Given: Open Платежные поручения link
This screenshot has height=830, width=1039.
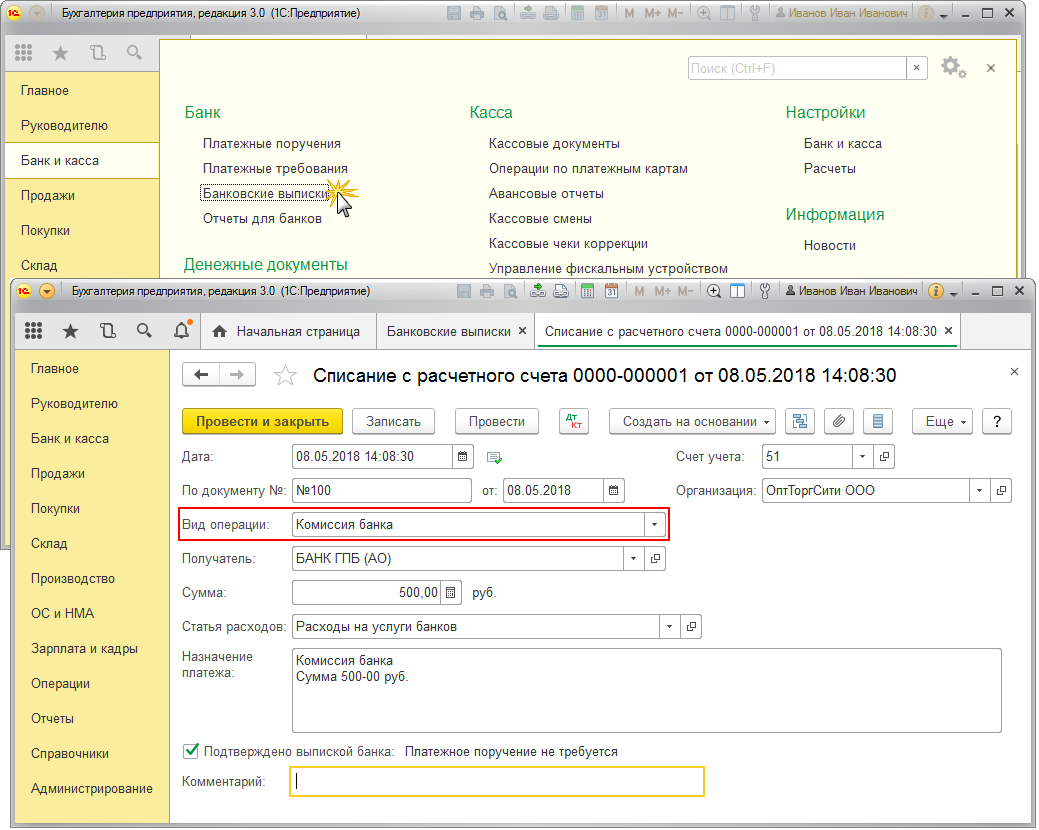Looking at the screenshot, I should coord(271,144).
